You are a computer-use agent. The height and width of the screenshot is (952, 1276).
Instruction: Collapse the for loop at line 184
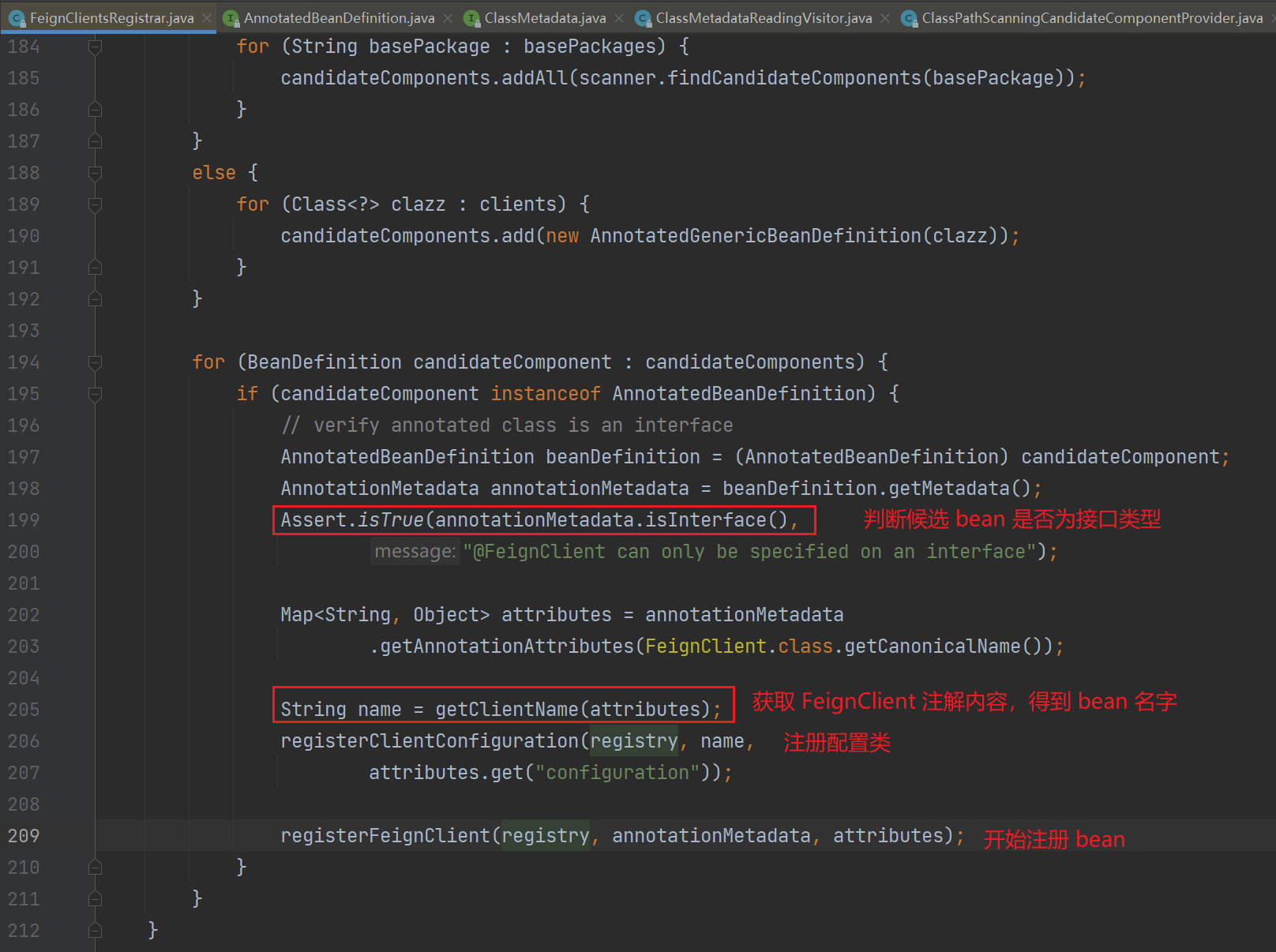tap(95, 47)
